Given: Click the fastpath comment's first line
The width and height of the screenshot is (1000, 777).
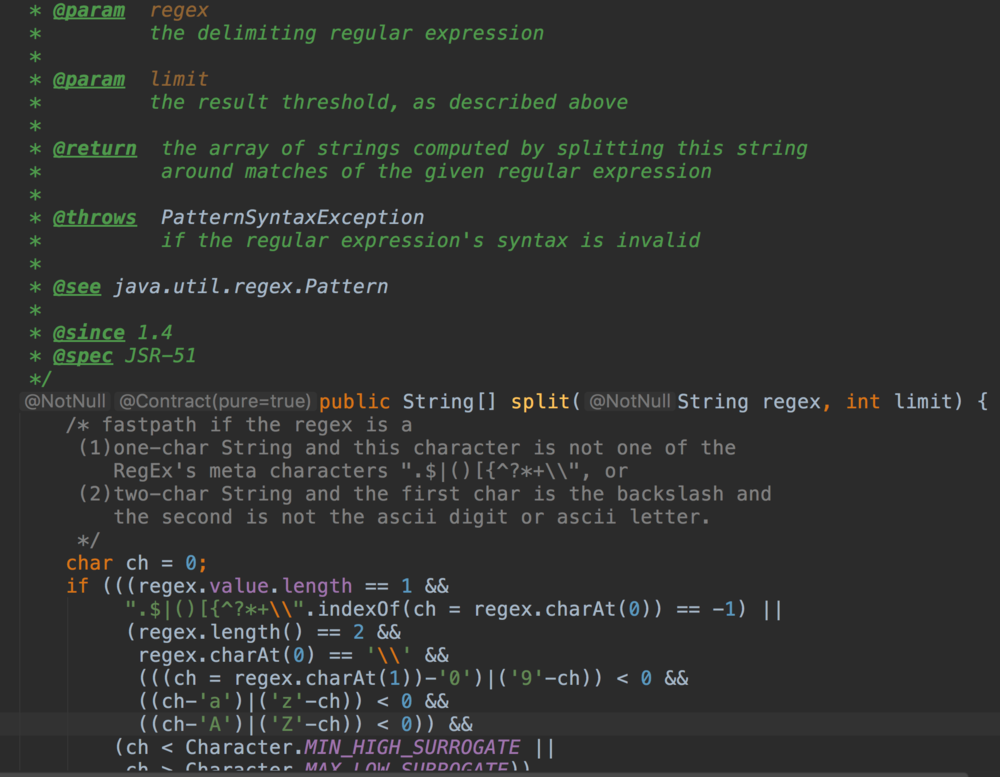Looking at the screenshot, I should 240,425.
